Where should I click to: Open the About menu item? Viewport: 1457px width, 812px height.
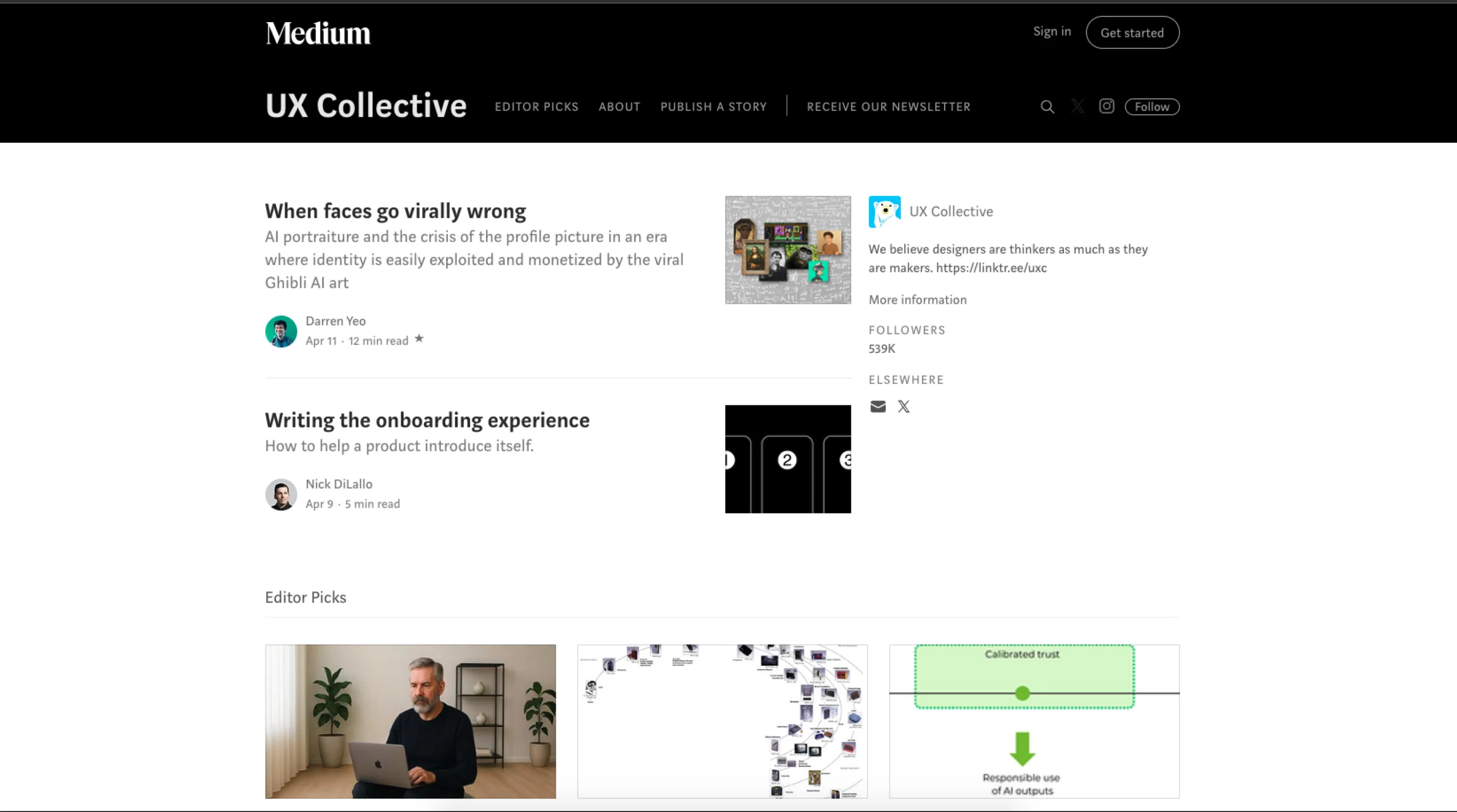[x=619, y=106]
